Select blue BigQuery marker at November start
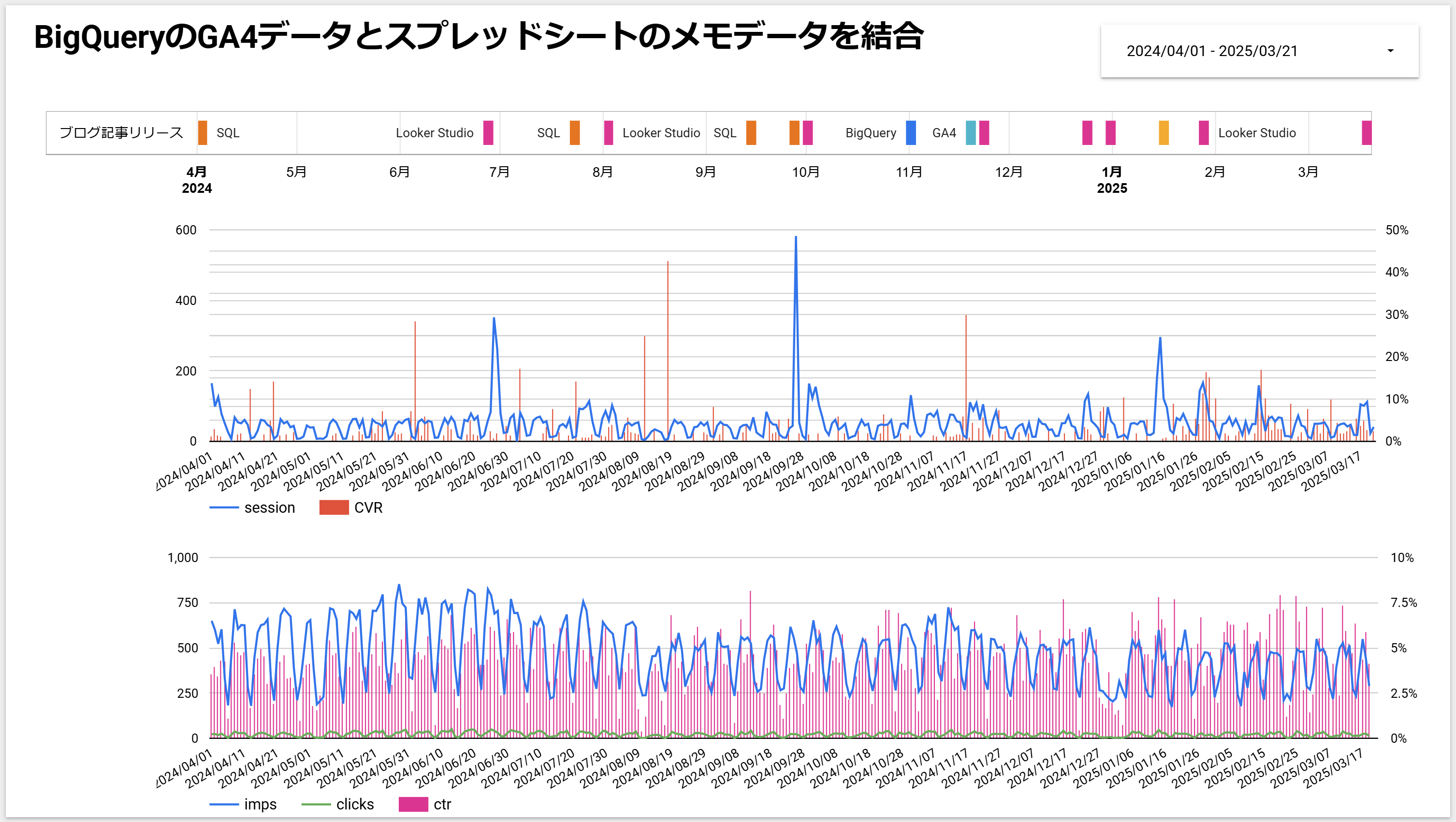Viewport: 1456px width, 822px height. [911, 133]
